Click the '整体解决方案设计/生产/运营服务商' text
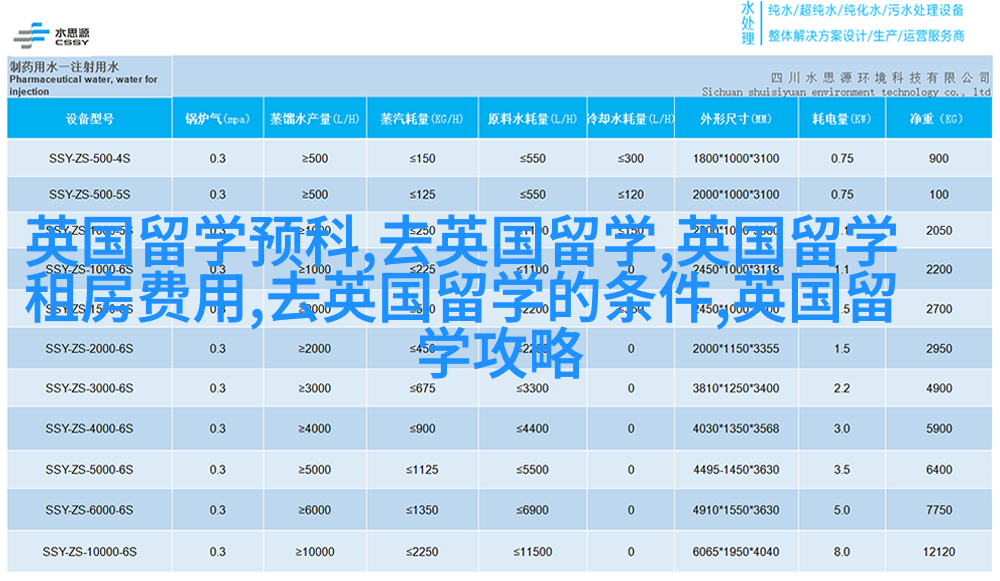The height and width of the screenshot is (581, 1000). [x=866, y=36]
